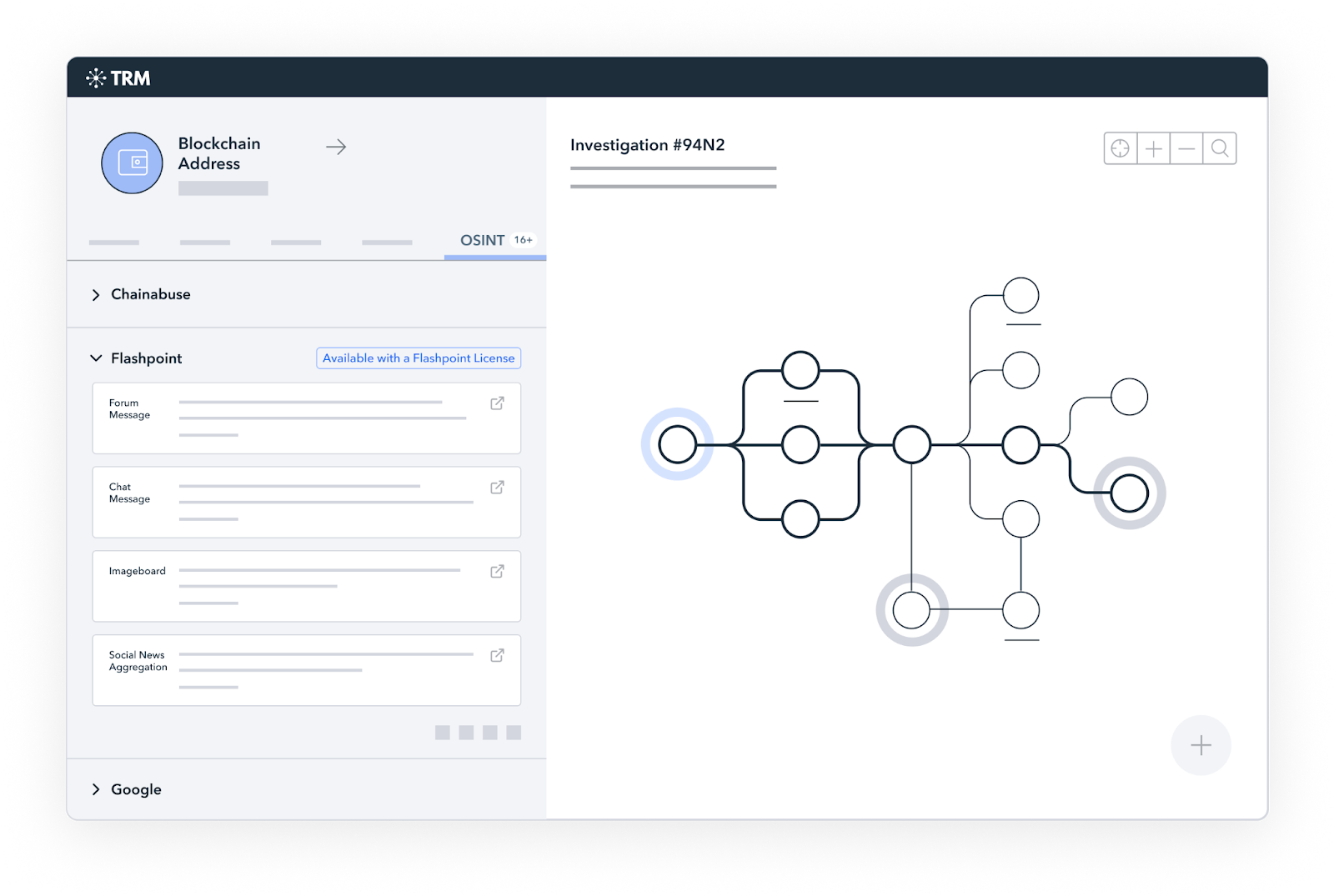Select the blue-highlighted source graph node
The image size is (1334, 896).
[x=677, y=444]
